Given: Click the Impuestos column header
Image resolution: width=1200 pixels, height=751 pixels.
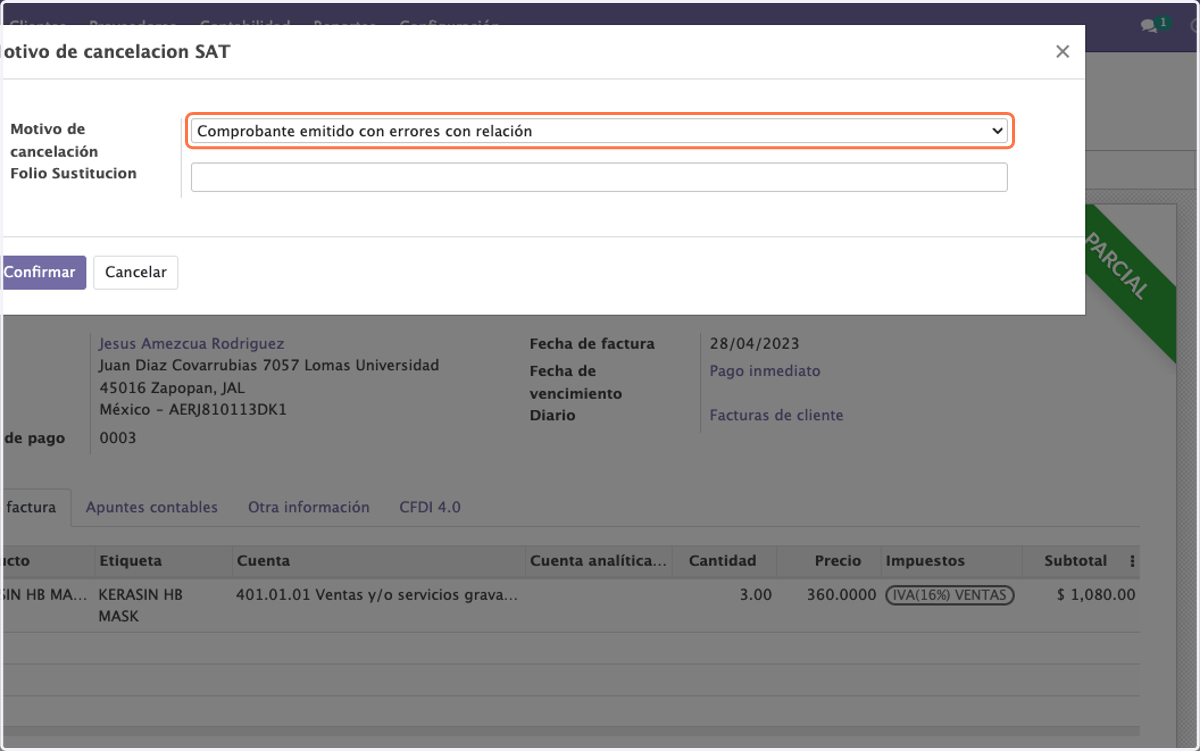Looking at the screenshot, I should pos(951,561).
